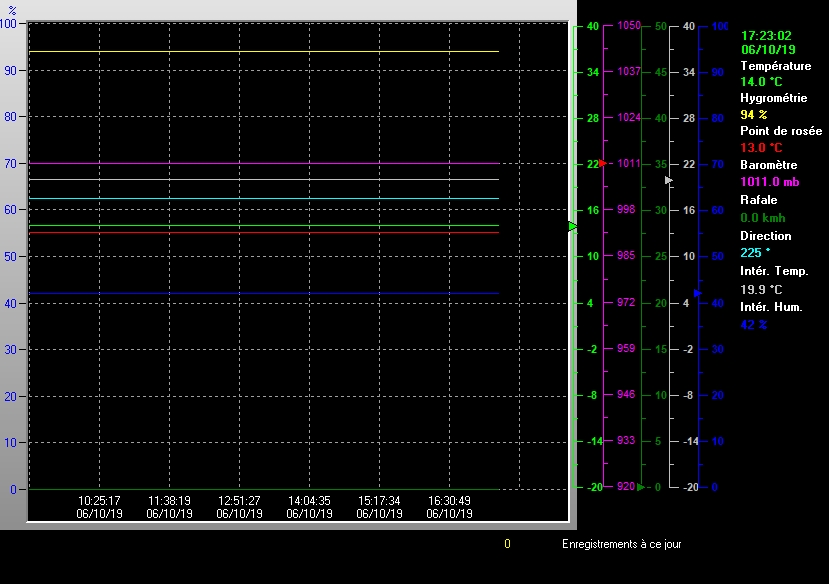Click the 'Enregistrements à ce jour' text
Screen dimensions: 829x584
coord(622,544)
